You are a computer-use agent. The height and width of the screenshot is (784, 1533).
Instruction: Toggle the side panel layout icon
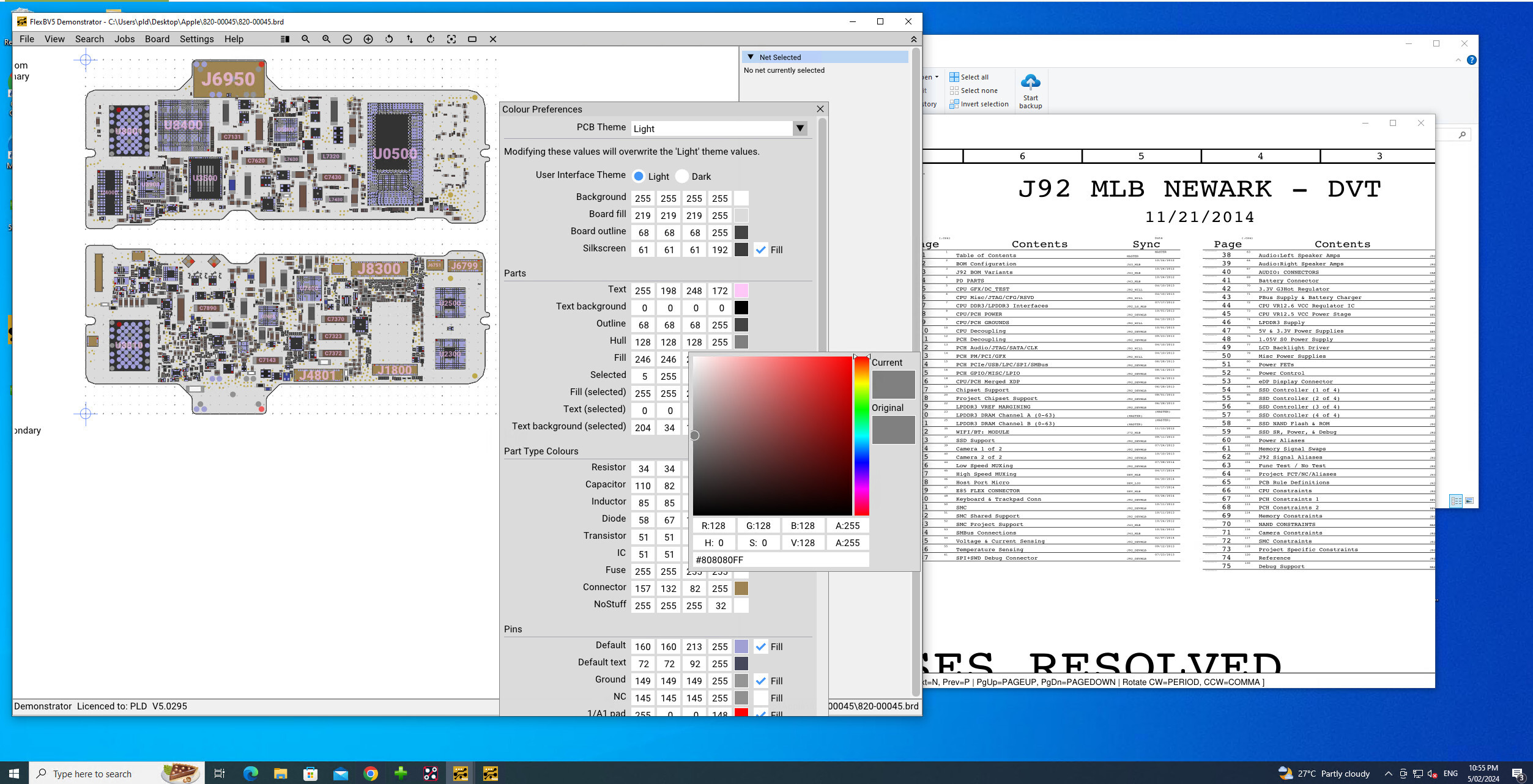point(284,39)
